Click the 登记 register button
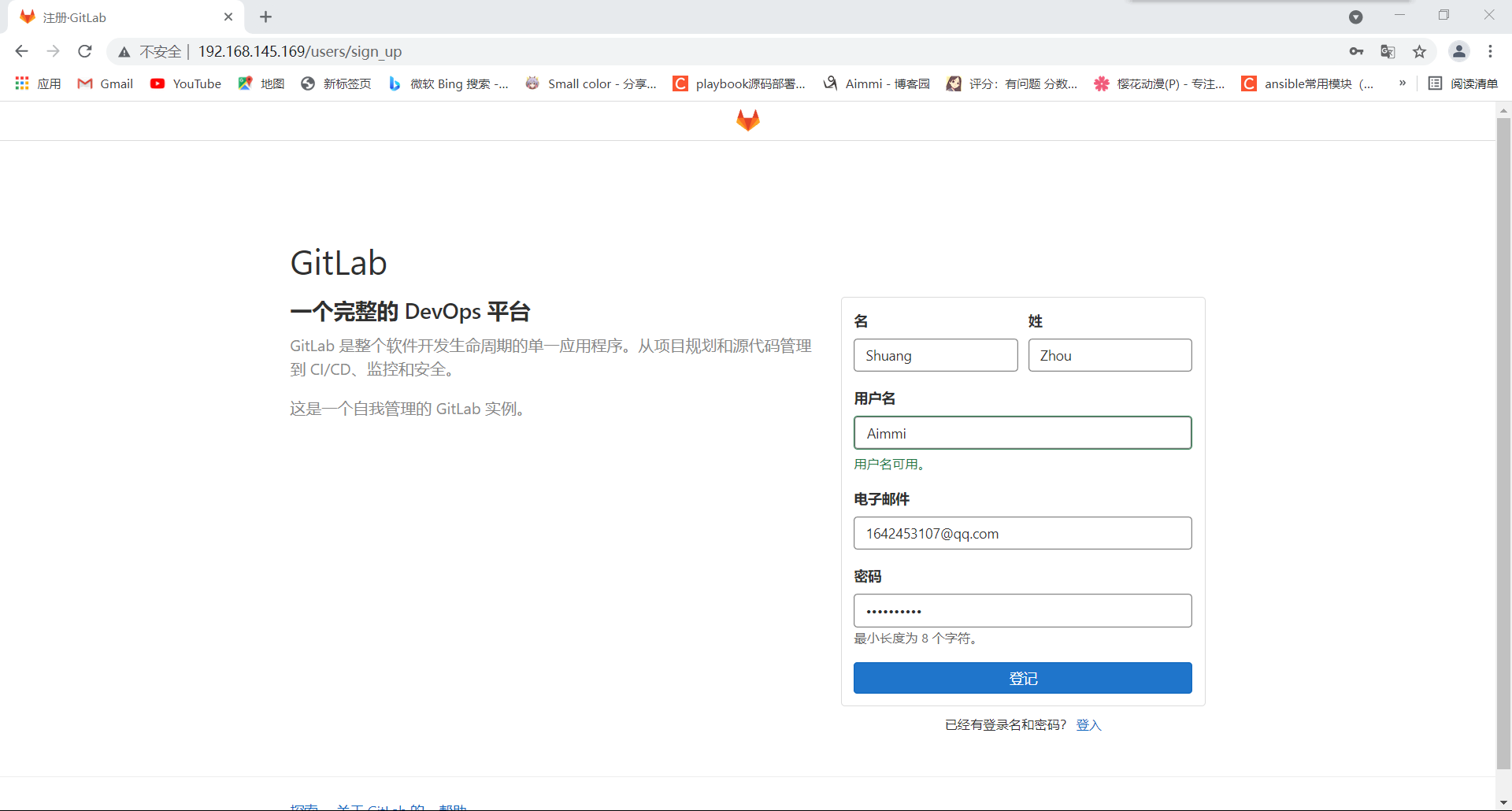 click(1022, 678)
